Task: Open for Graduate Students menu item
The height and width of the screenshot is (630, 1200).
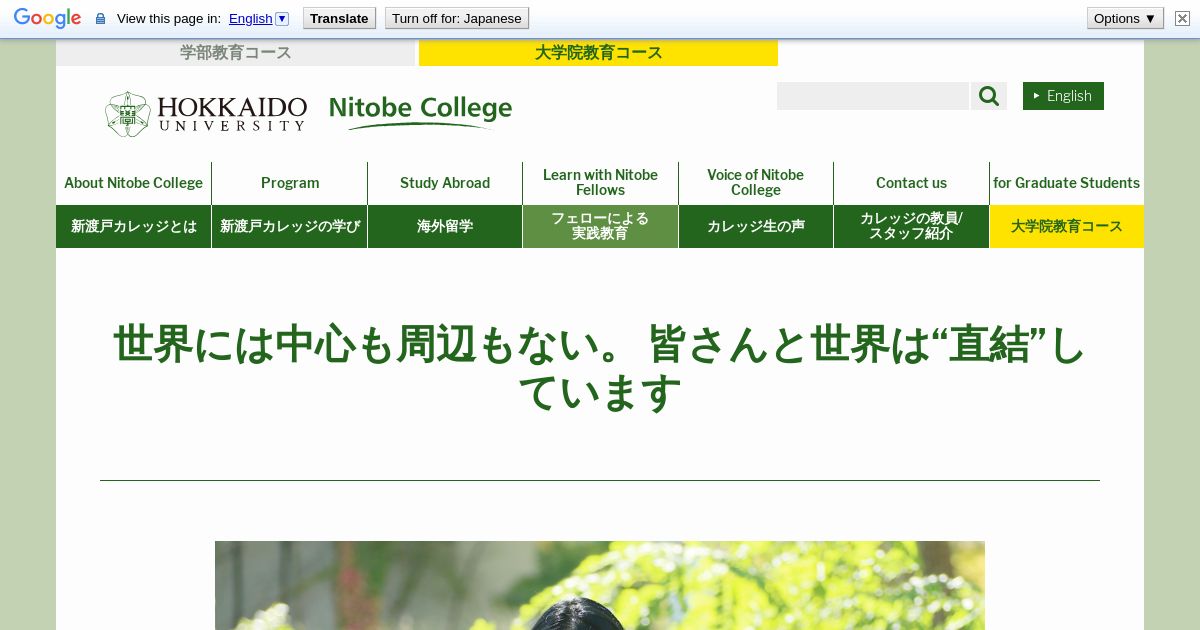Action: pyautogui.click(x=1067, y=183)
